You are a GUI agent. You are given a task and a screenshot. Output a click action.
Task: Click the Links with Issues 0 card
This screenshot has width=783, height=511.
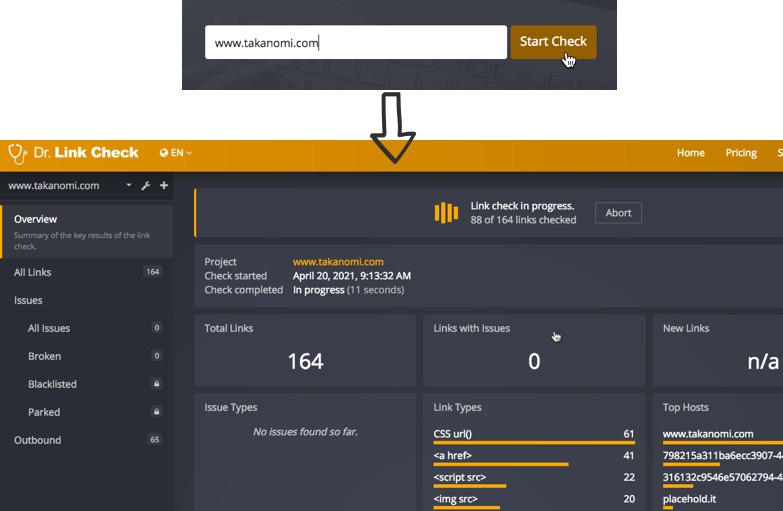point(534,350)
